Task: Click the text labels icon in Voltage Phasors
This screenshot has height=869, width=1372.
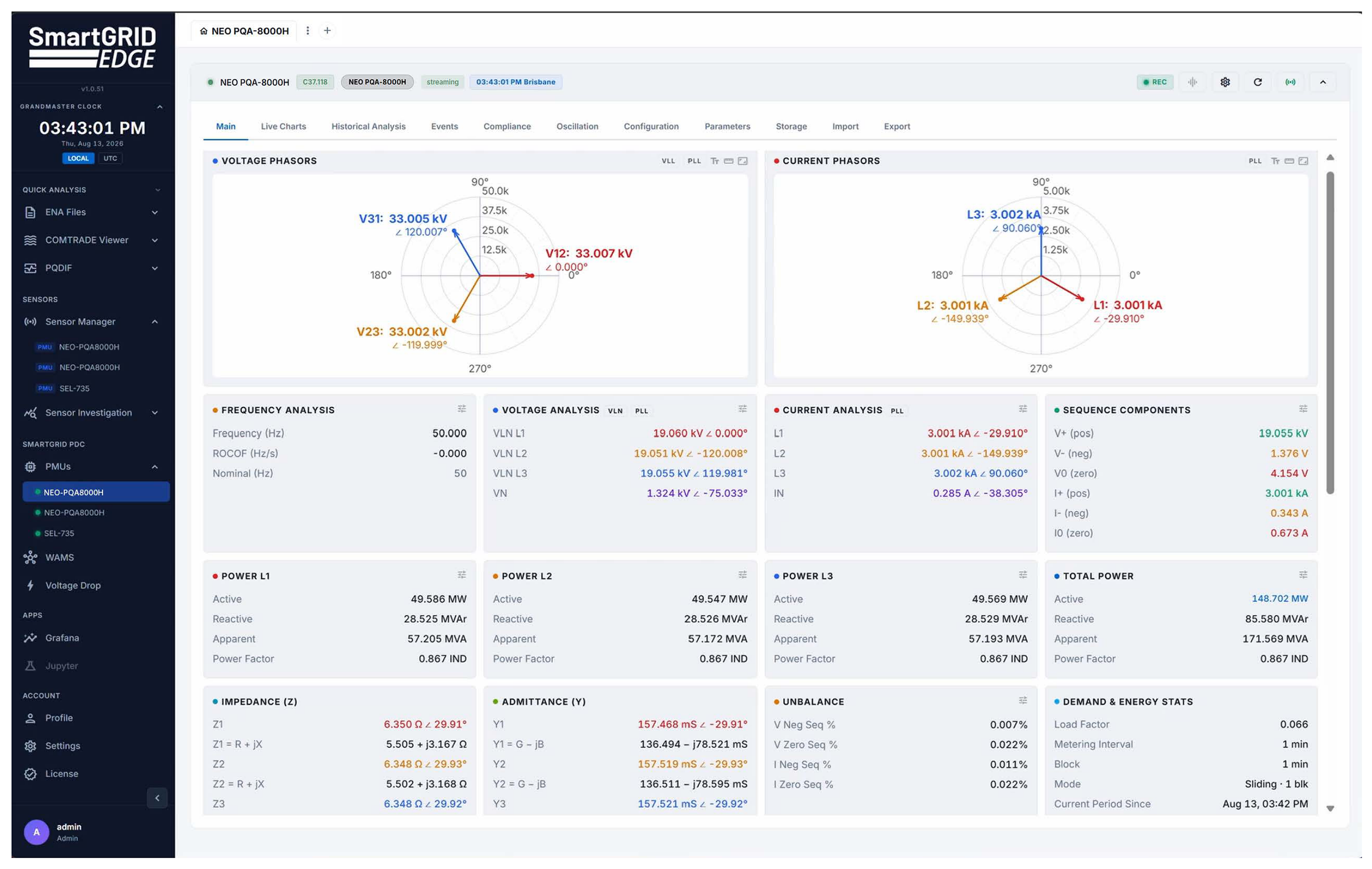Action: [x=715, y=161]
